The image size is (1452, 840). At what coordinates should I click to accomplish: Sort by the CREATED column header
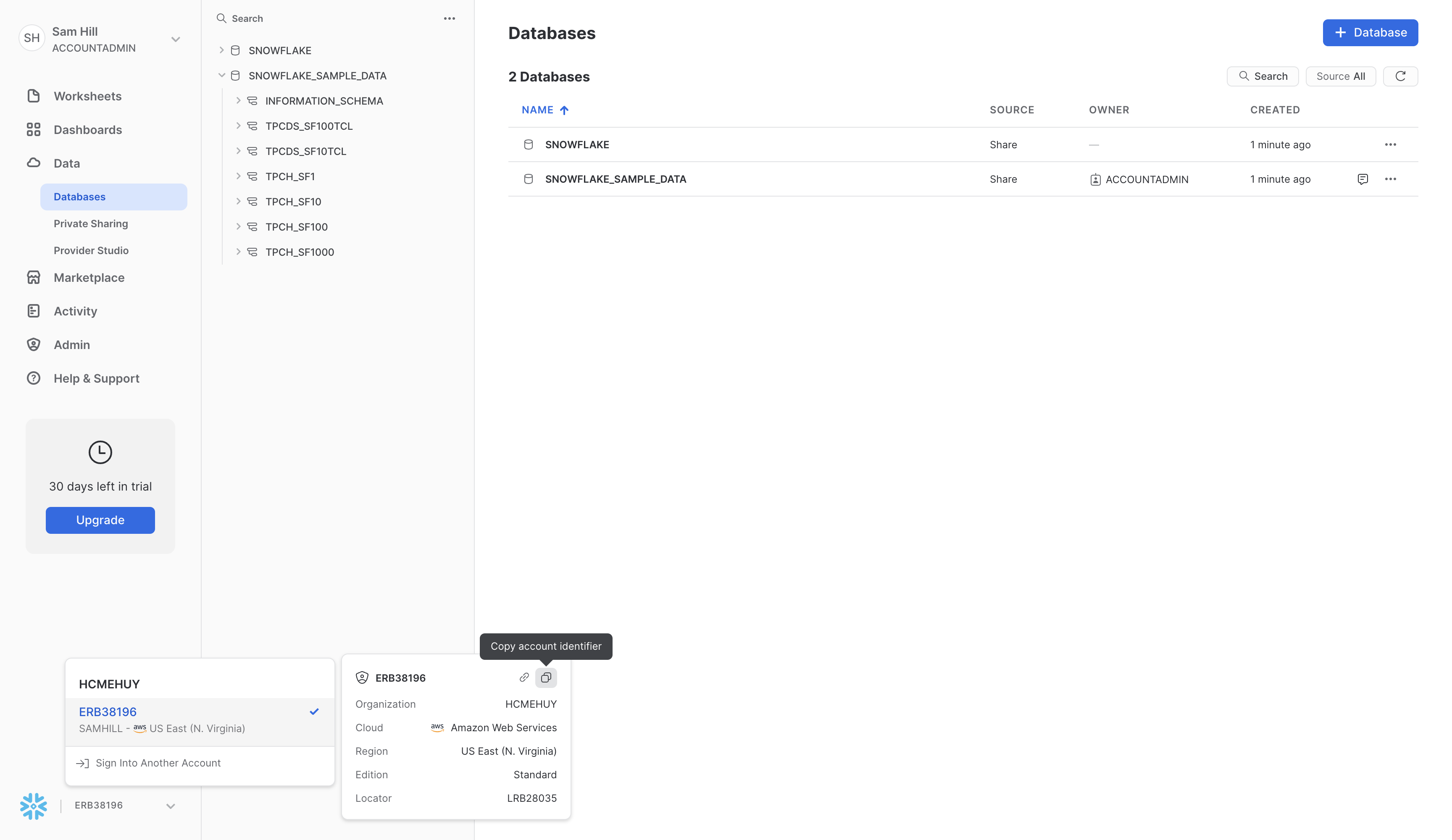pyautogui.click(x=1275, y=110)
